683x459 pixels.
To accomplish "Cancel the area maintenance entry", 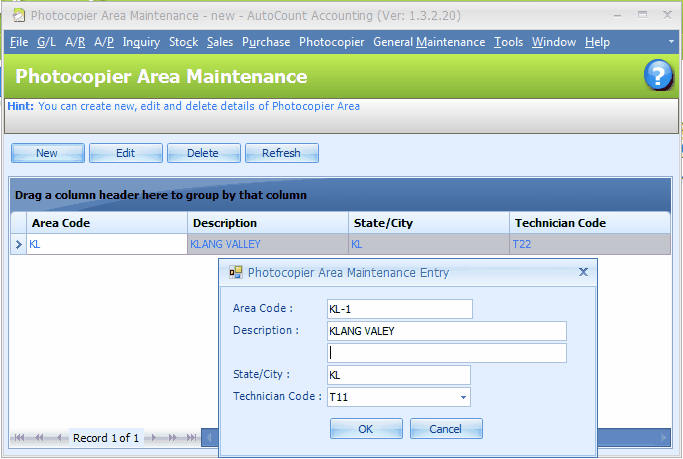I will click(x=446, y=429).
